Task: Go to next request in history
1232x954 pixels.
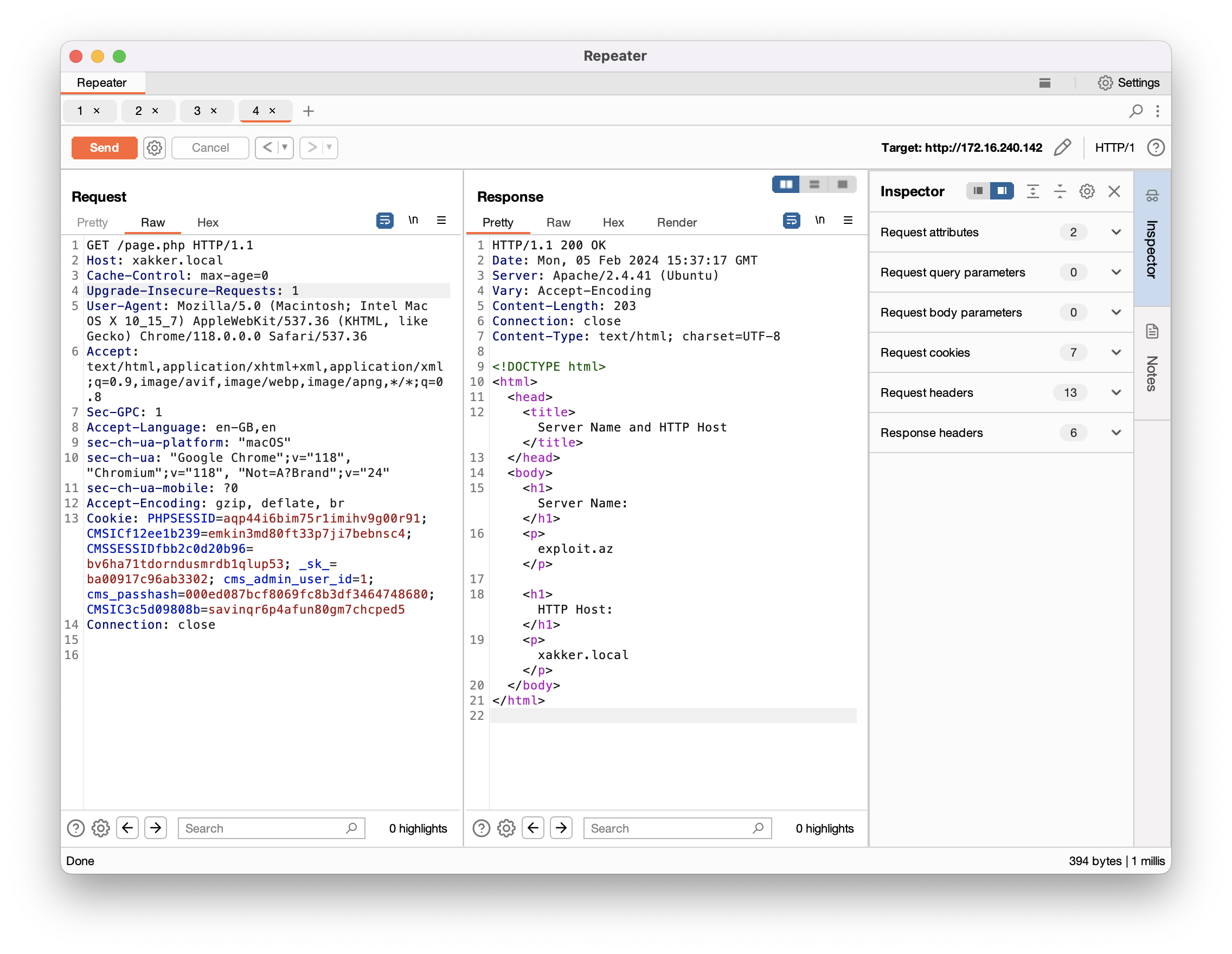Action: (311, 148)
